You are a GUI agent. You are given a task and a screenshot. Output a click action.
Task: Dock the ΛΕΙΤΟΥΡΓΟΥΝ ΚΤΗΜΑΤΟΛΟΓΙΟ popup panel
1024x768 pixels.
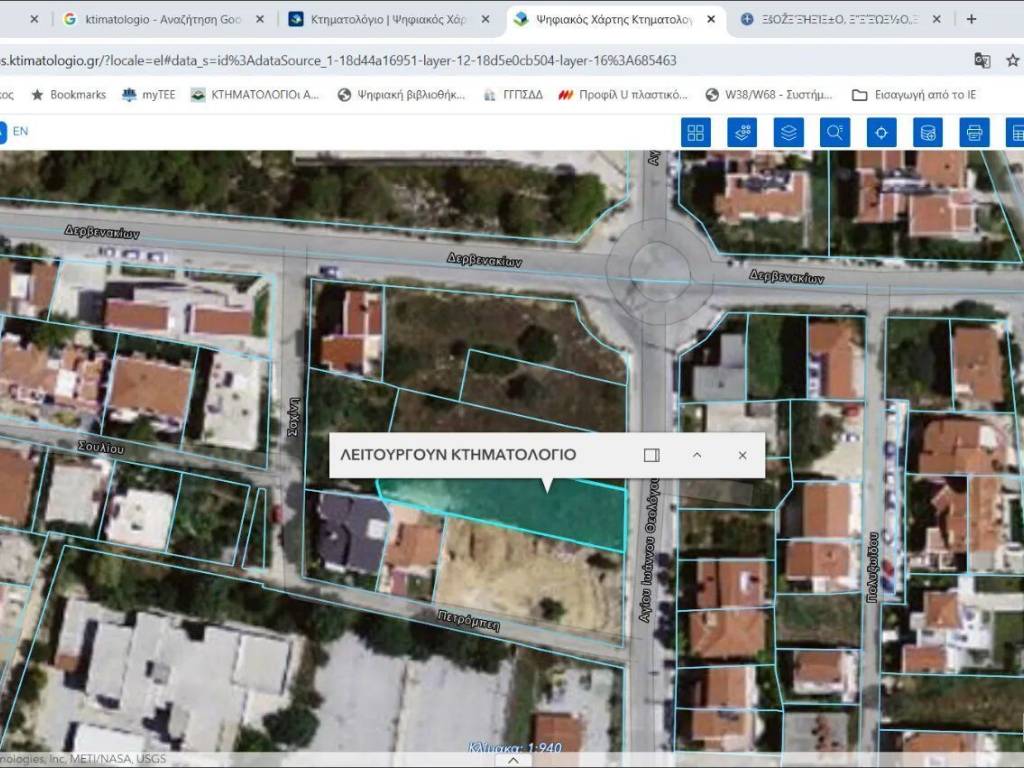click(652, 455)
